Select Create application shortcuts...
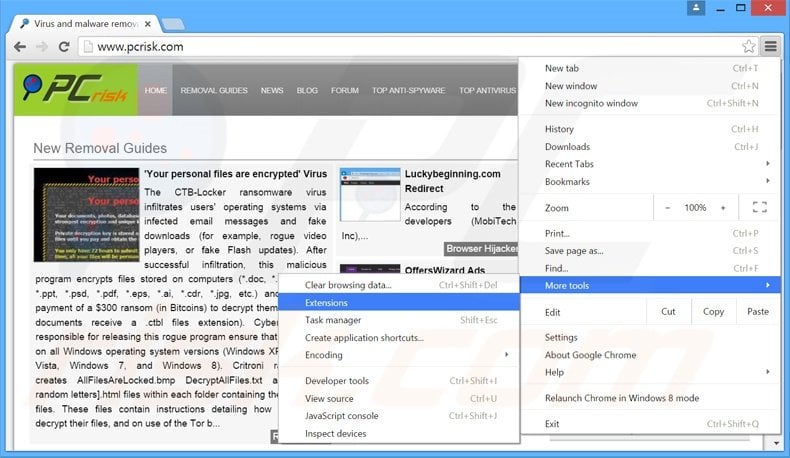 tap(399, 338)
